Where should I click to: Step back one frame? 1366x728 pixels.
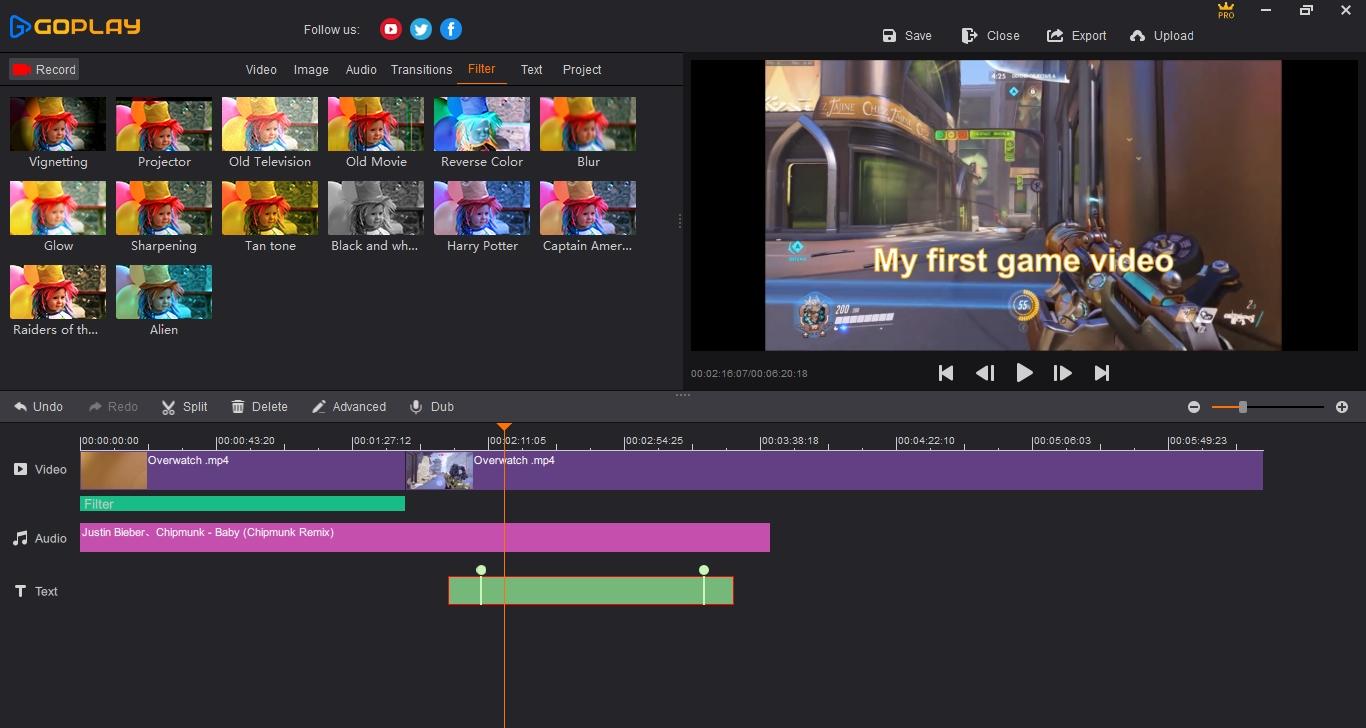click(985, 373)
